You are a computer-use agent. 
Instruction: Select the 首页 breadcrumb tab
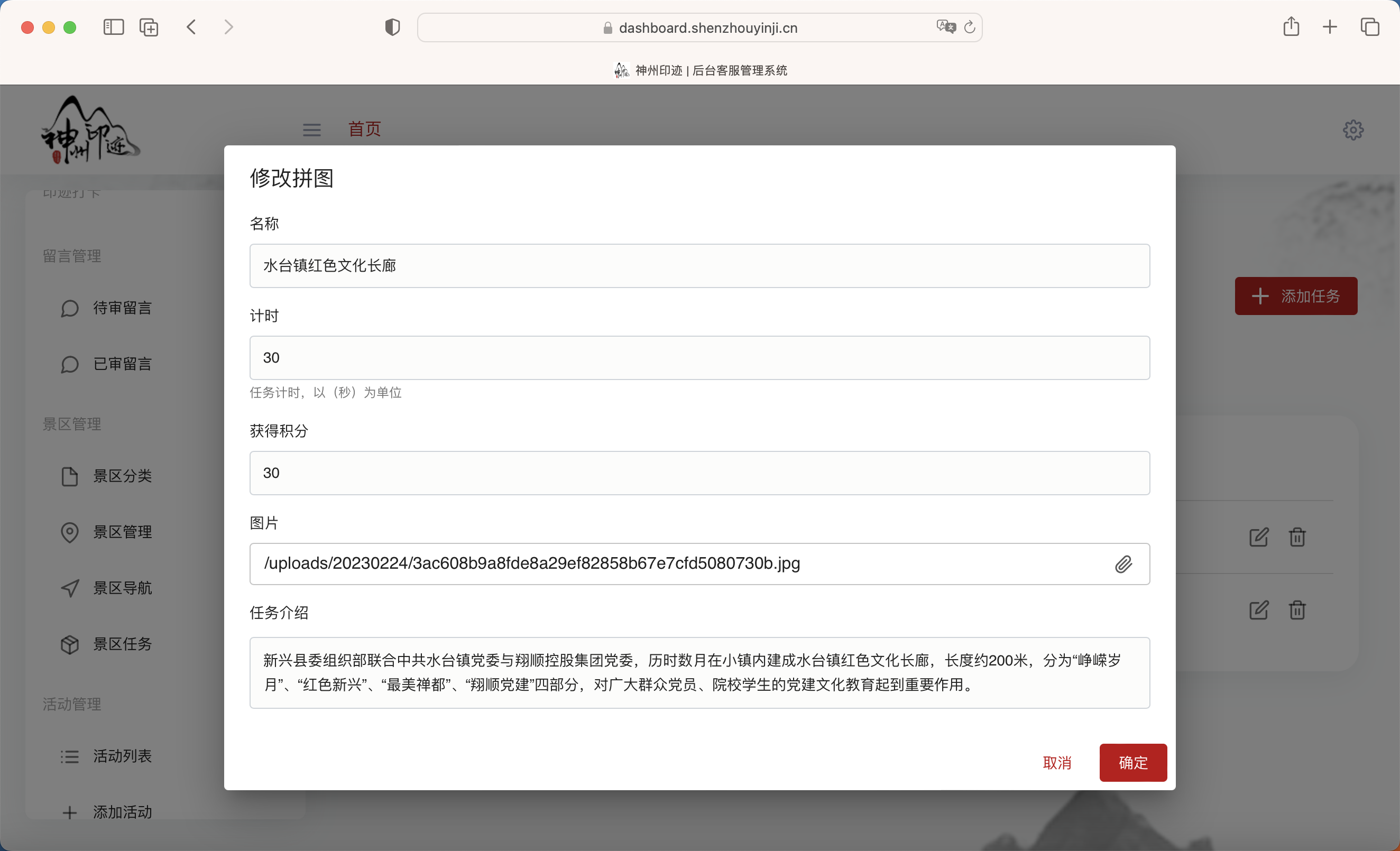364,129
